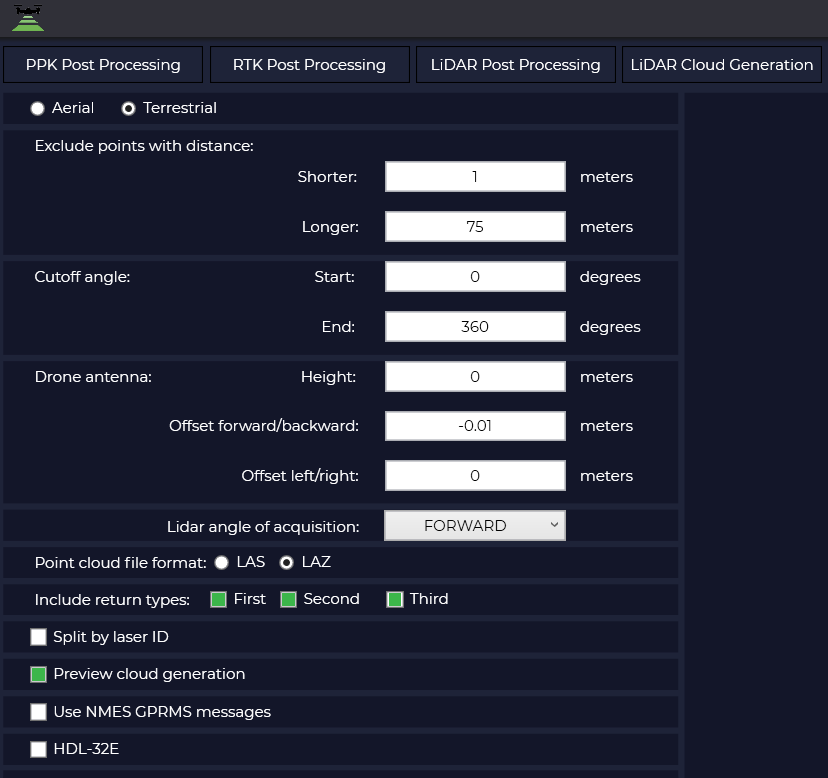
Task: Click the 'Exclude points with distance:' label
Action: point(144,146)
